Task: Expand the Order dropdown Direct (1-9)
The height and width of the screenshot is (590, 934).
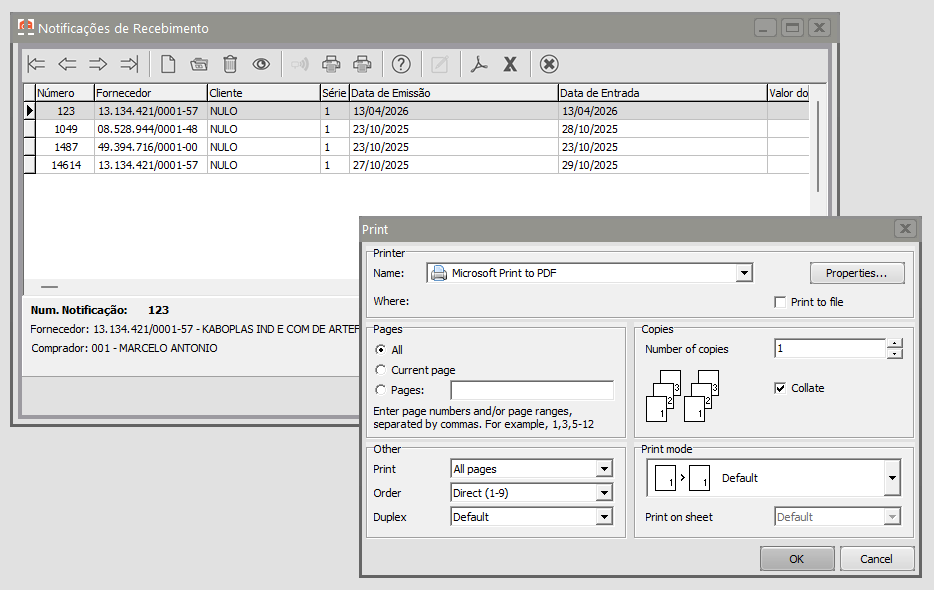Action: click(x=604, y=493)
